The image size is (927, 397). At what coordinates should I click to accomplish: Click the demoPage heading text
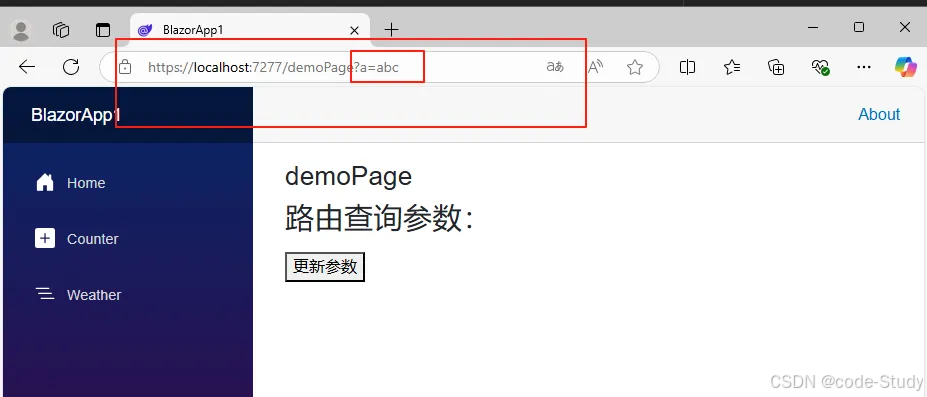tap(348, 176)
